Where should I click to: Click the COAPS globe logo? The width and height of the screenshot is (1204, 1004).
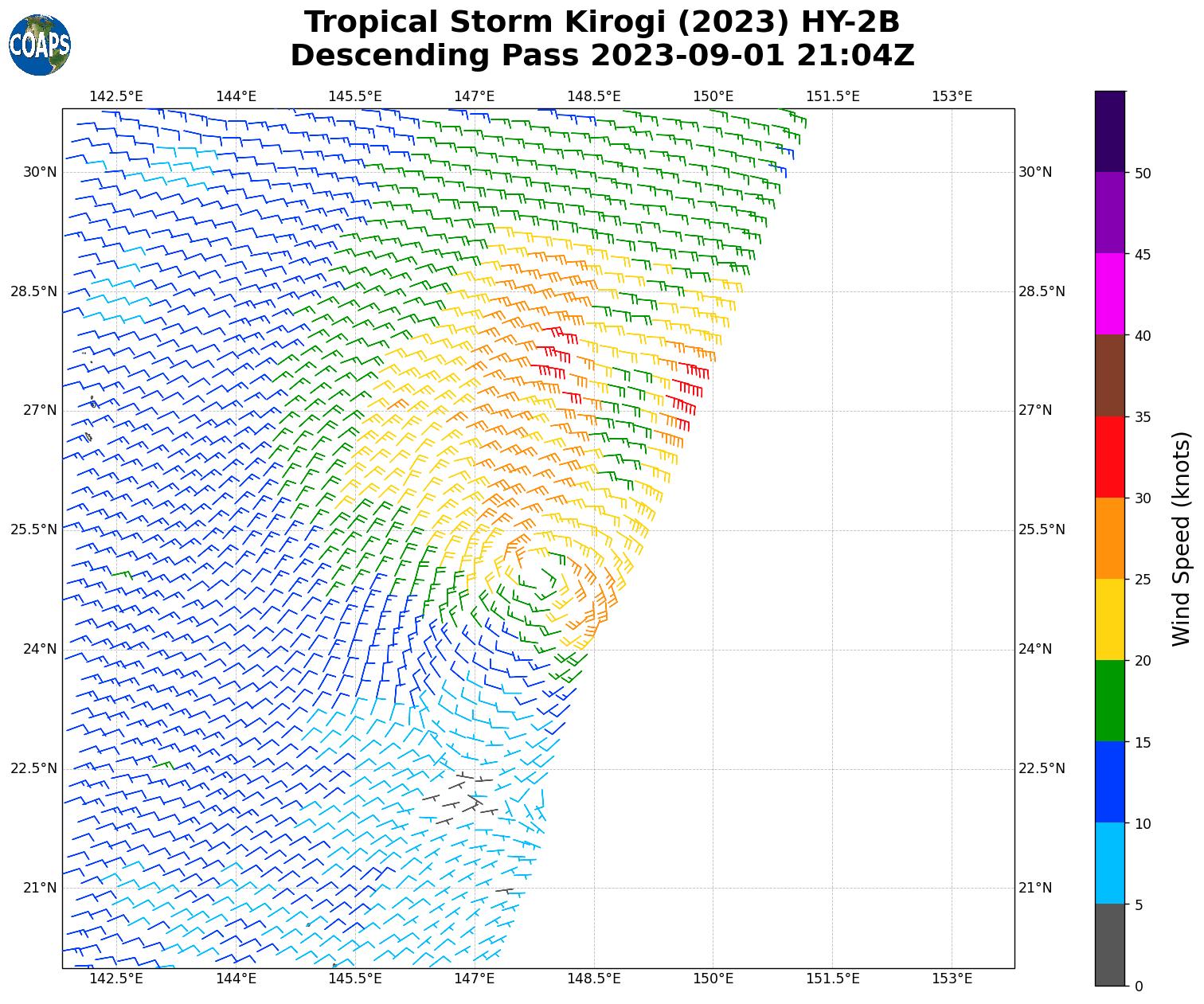coord(40,45)
